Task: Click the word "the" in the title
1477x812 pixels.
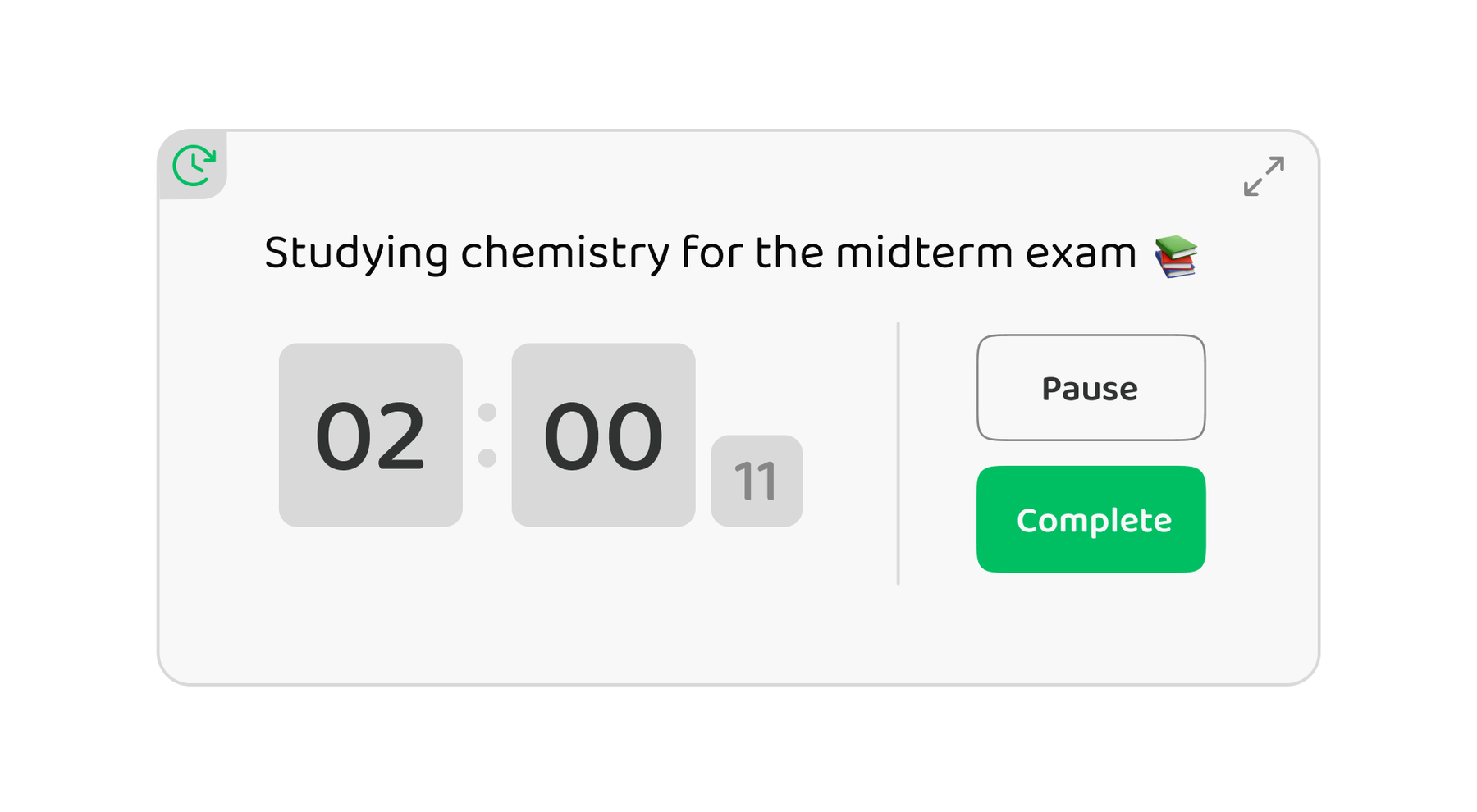Action: click(789, 253)
